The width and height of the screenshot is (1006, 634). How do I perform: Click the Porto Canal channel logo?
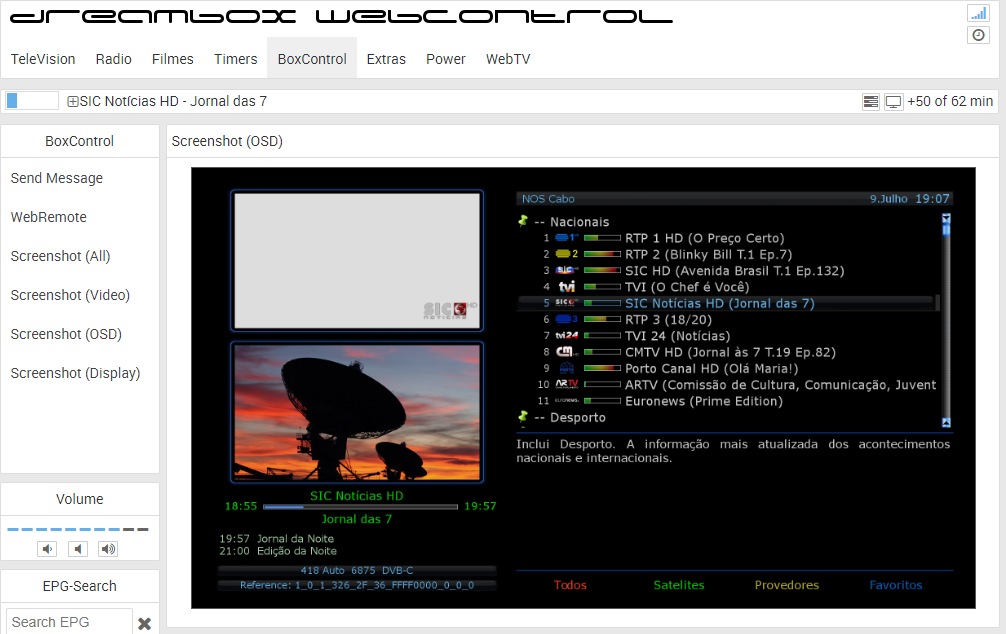567,368
